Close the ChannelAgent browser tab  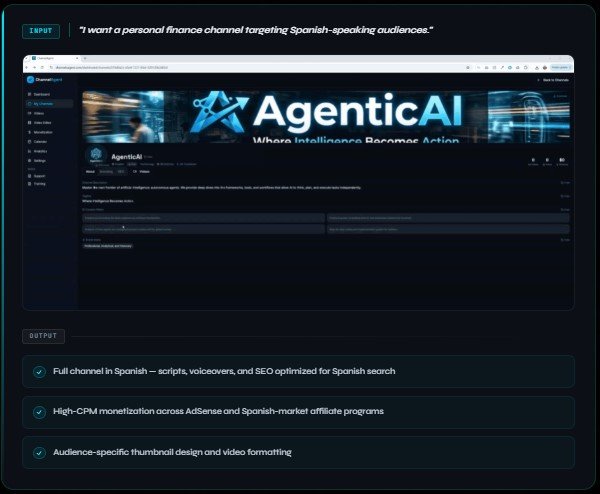click(77, 58)
